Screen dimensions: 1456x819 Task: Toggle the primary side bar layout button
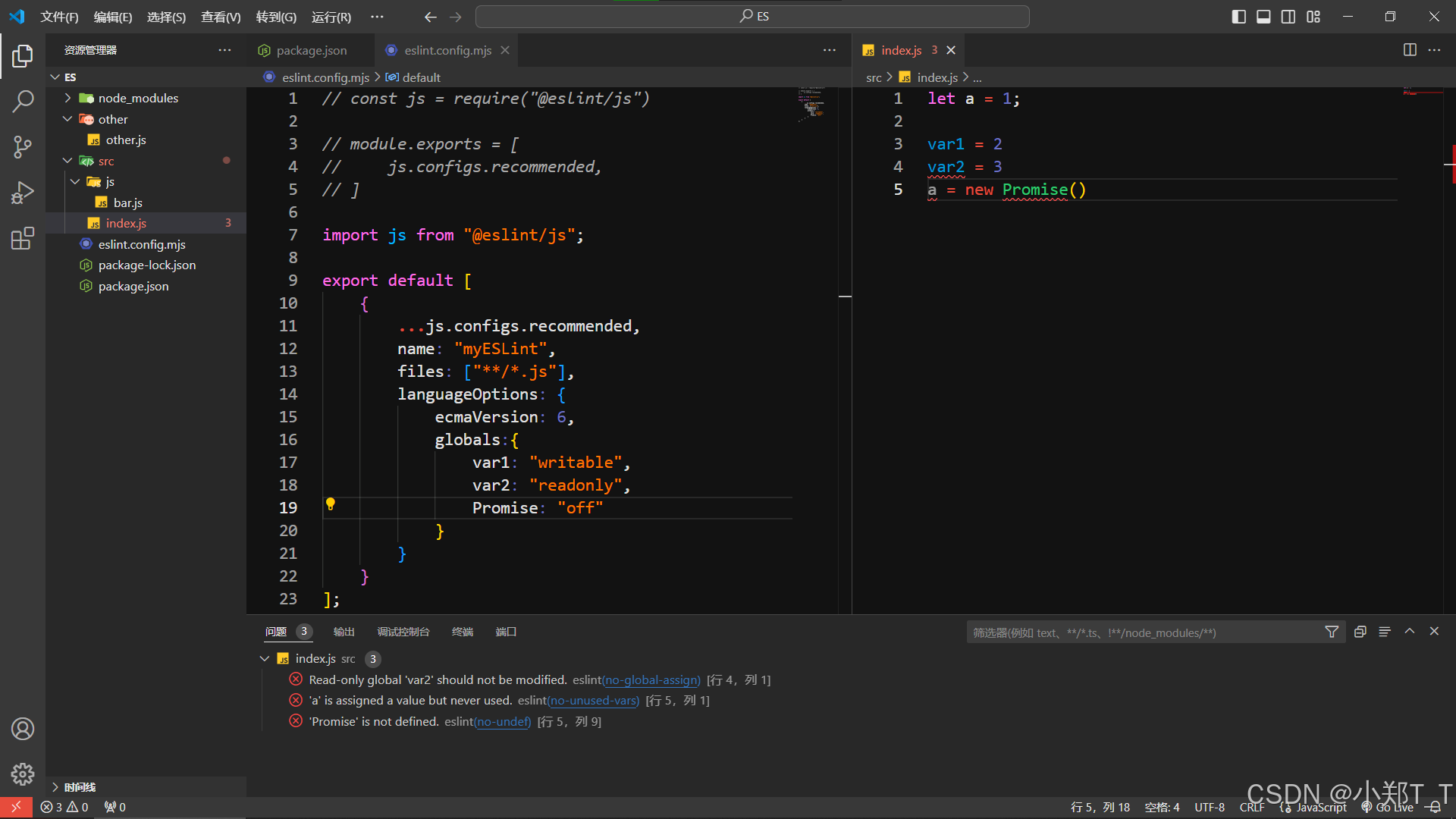(1238, 17)
